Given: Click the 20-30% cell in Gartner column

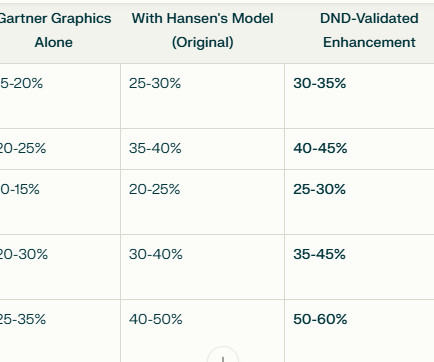Looking at the screenshot, I should click(x=24, y=254).
